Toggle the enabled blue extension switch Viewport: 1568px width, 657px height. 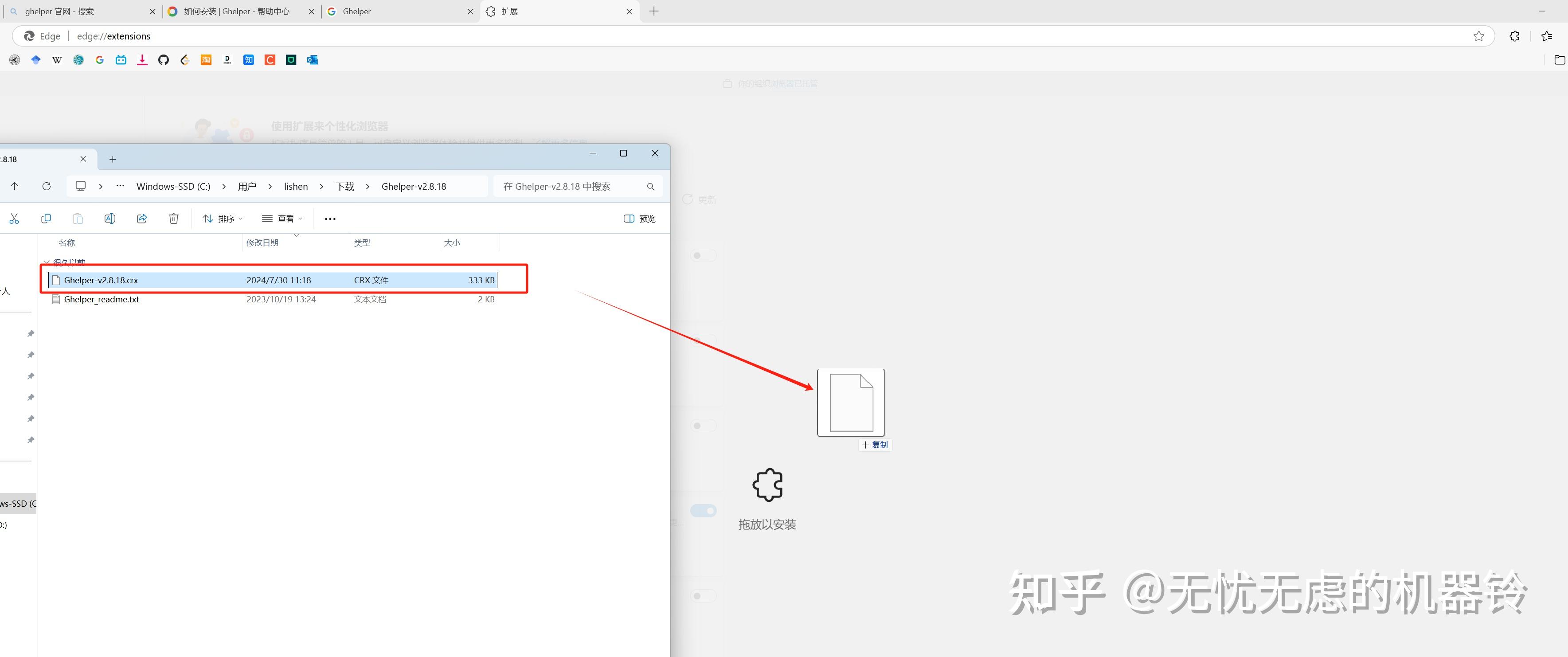point(704,511)
